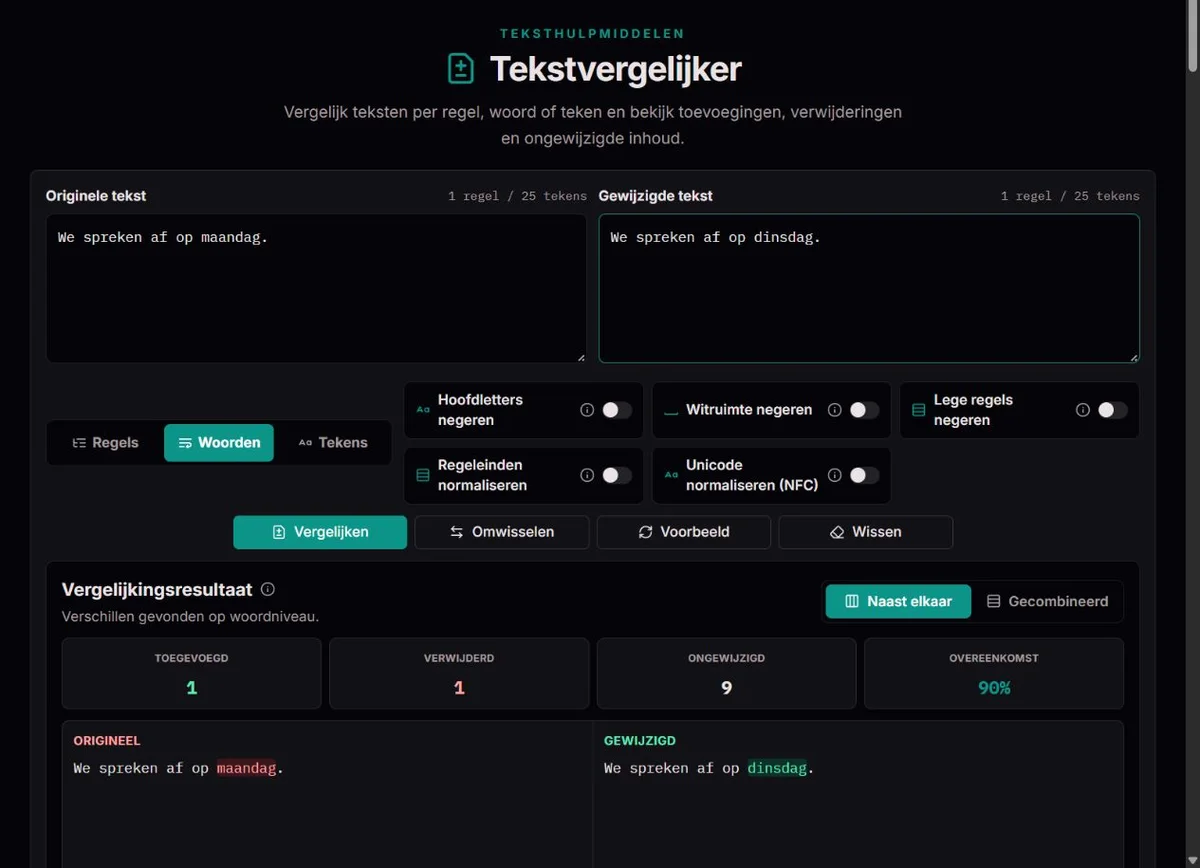Show info next to Vergelijkingsresultaat heading

pyautogui.click(x=268, y=590)
